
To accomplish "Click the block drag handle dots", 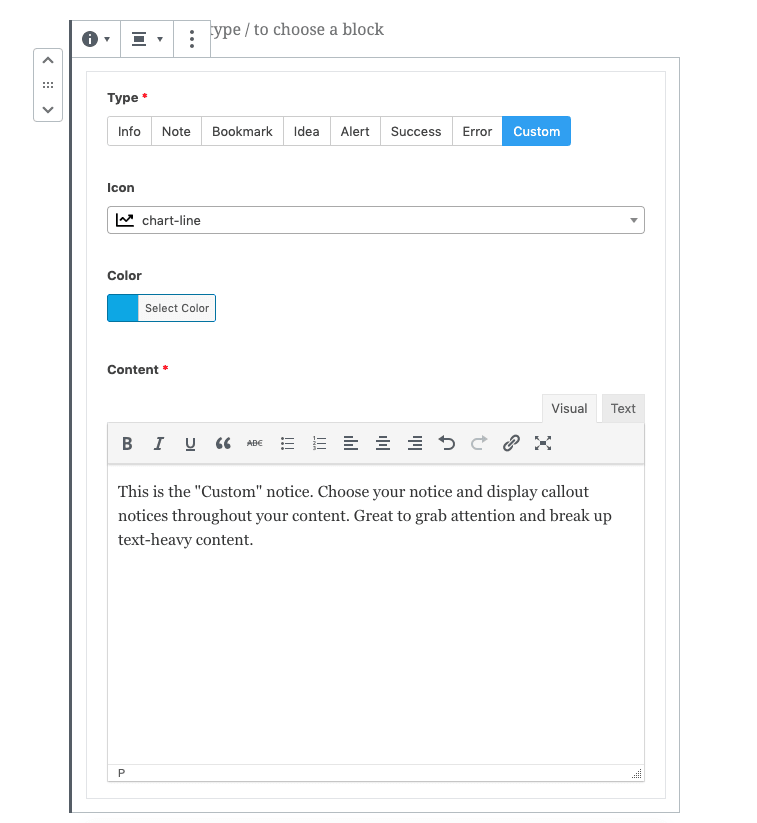I will pyautogui.click(x=48, y=85).
